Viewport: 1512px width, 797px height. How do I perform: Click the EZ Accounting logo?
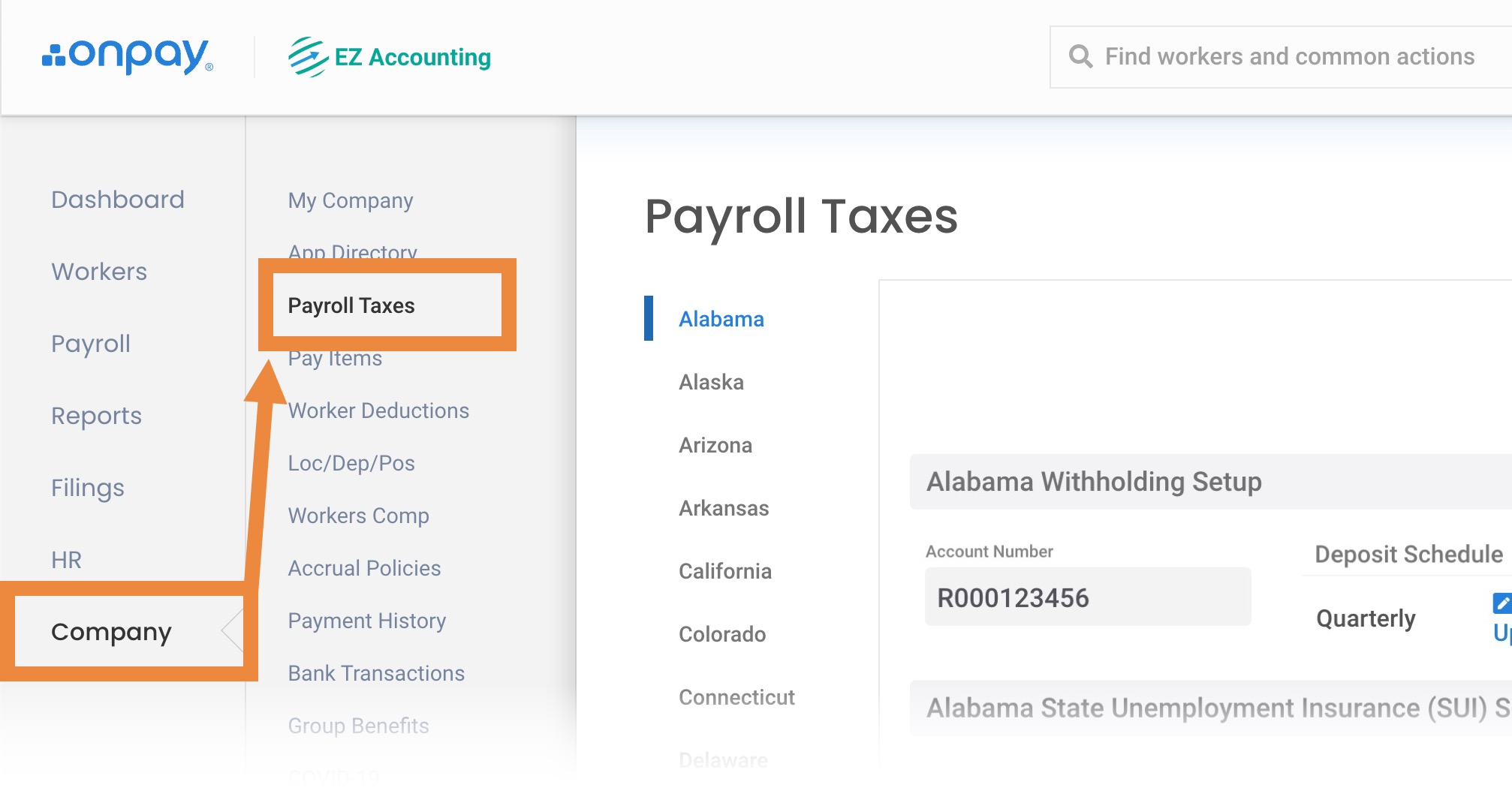[x=390, y=57]
